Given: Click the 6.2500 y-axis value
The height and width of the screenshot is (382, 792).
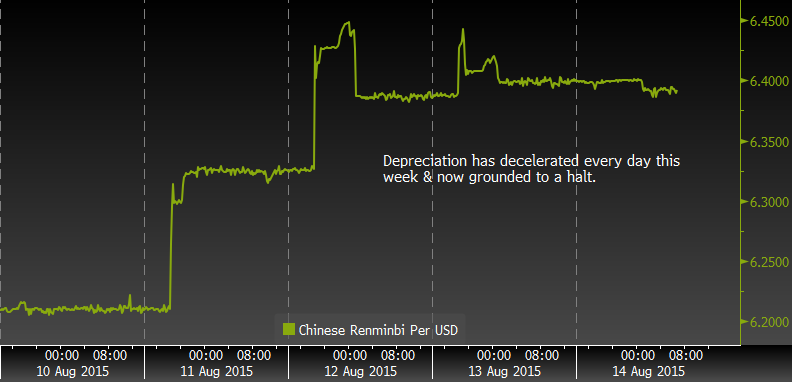Looking at the screenshot, I should point(770,262).
